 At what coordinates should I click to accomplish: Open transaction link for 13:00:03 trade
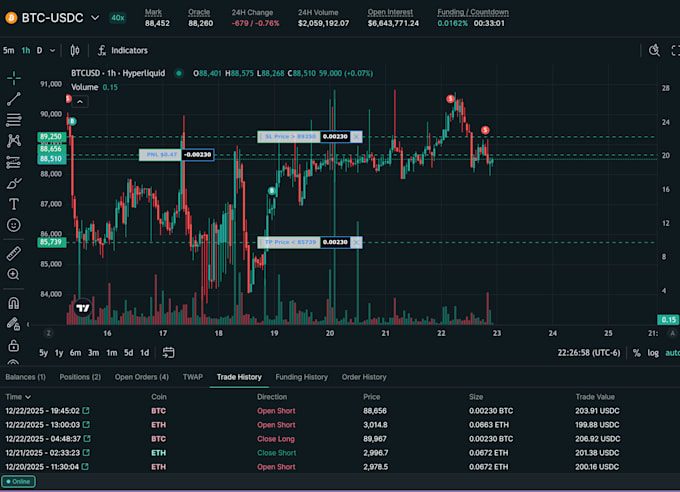(86, 425)
